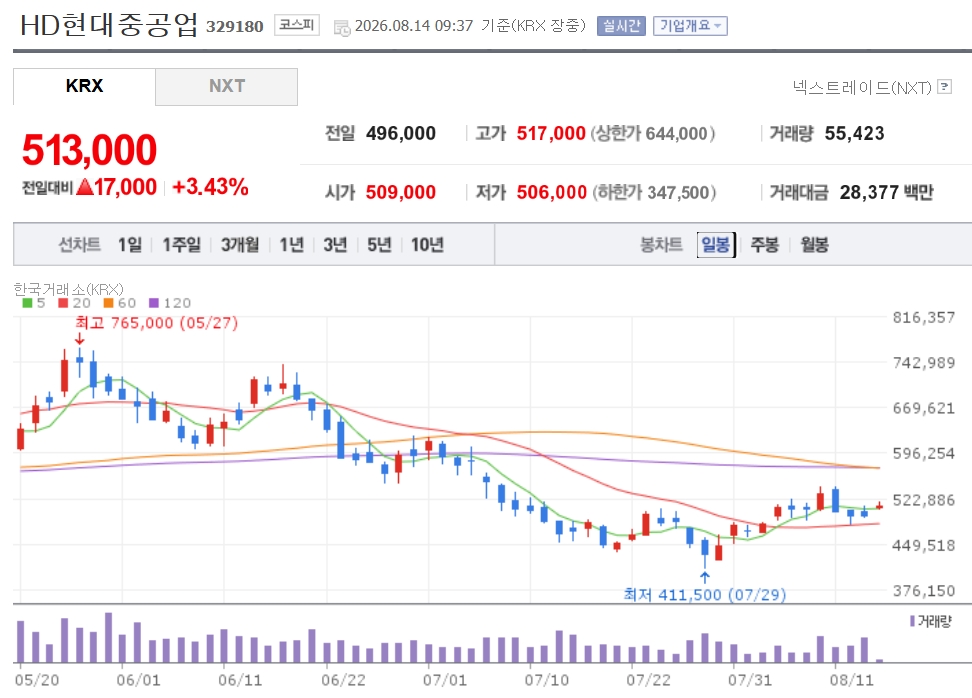
Task: Select the 5년 line chart period
Action: tap(379, 245)
